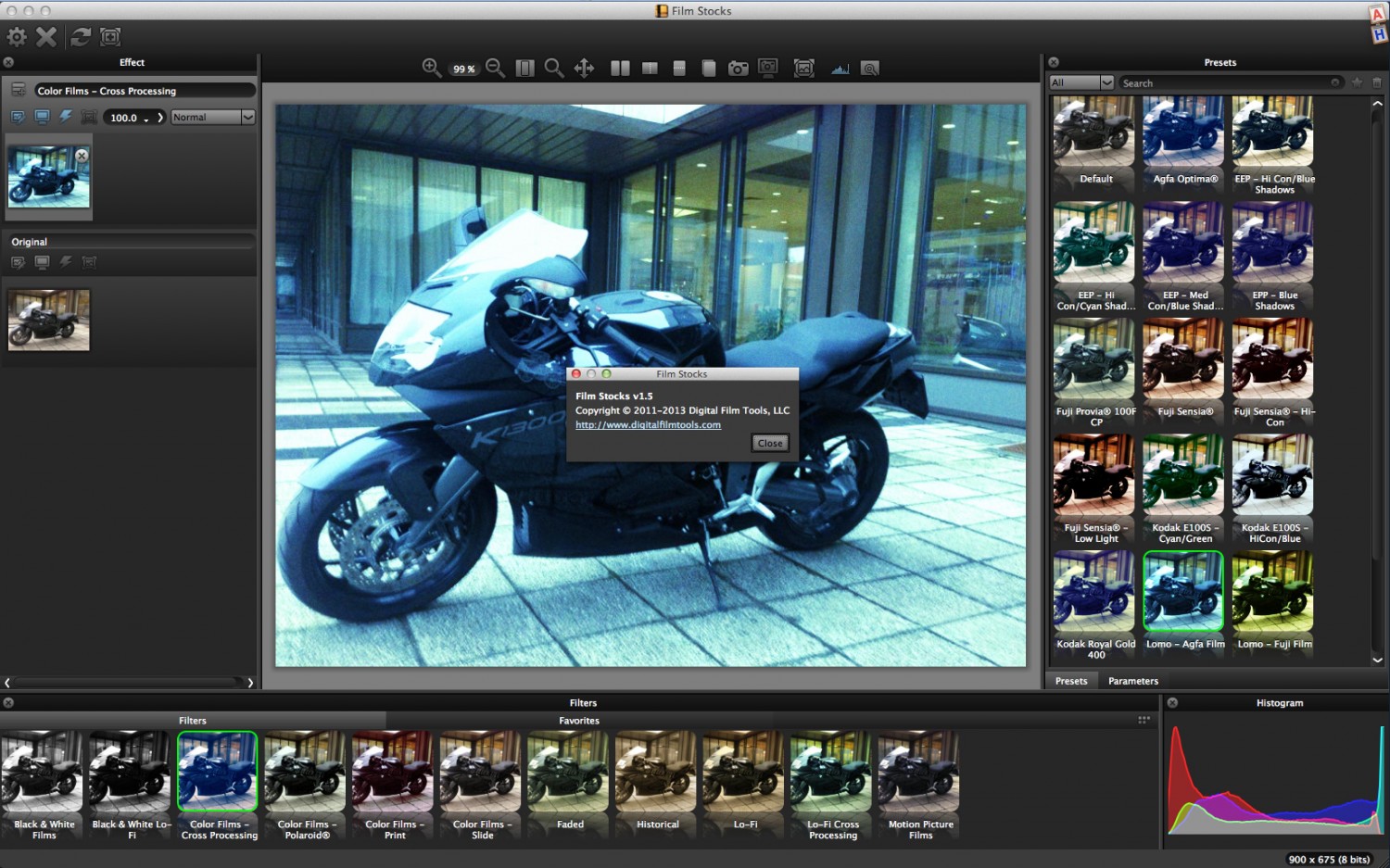Toggle the Original layer monitor view icon
1390x868 pixels.
point(42,262)
